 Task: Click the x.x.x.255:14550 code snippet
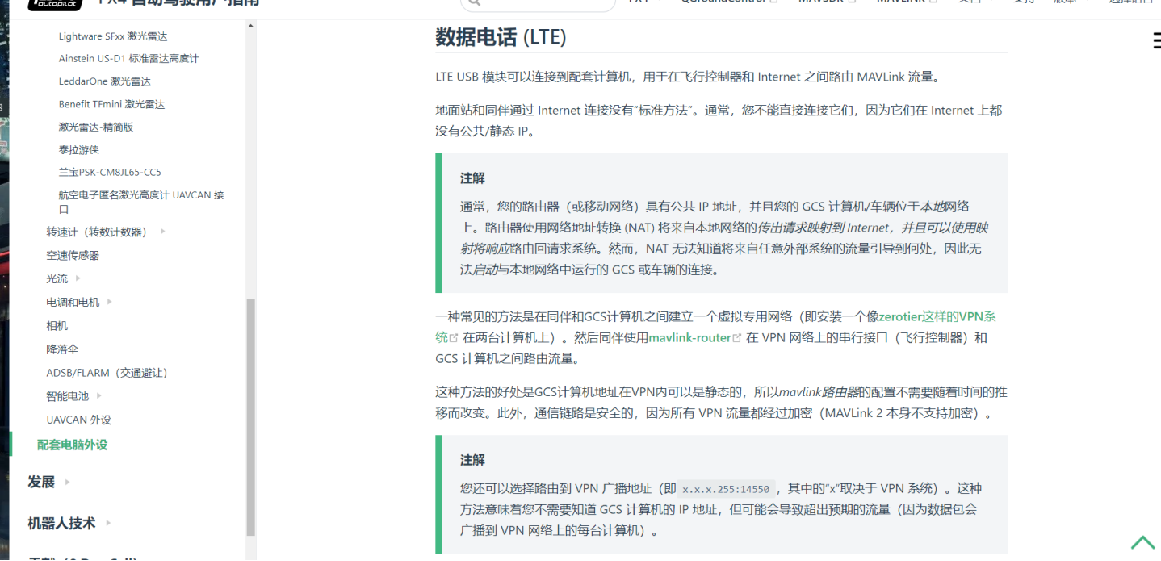click(x=728, y=489)
